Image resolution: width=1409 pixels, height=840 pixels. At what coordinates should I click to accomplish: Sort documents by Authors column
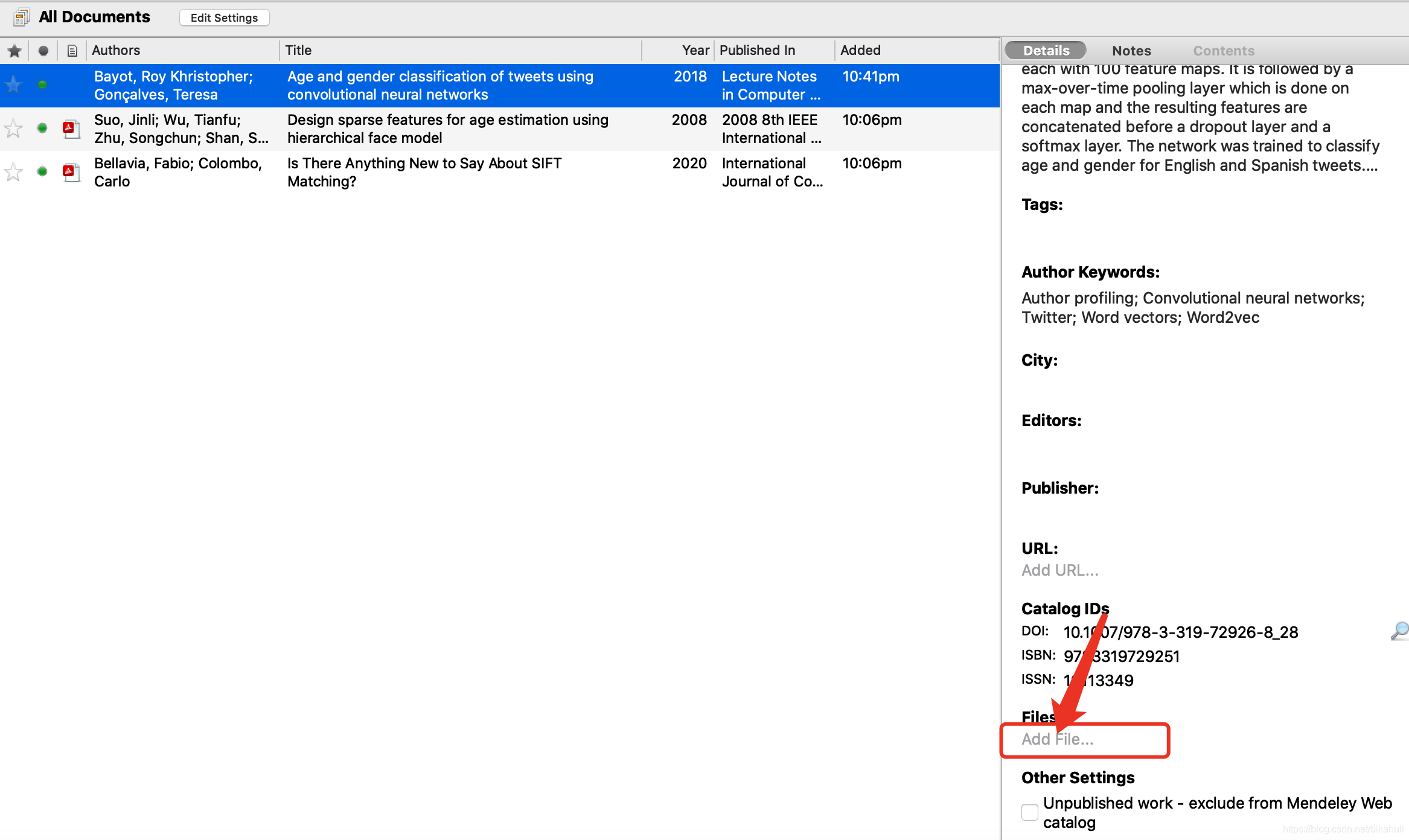pos(182,50)
